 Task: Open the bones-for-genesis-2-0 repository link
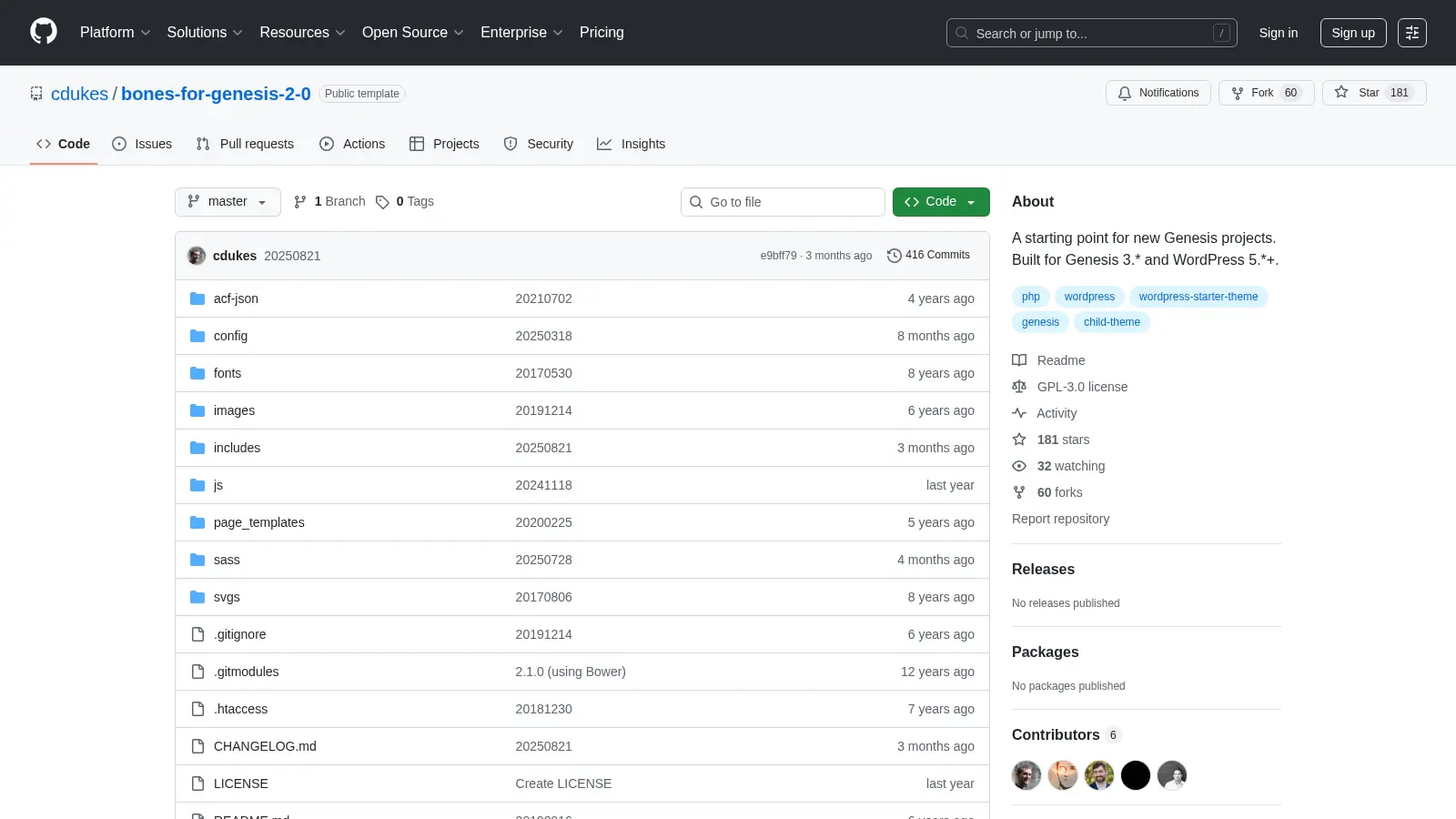(216, 94)
